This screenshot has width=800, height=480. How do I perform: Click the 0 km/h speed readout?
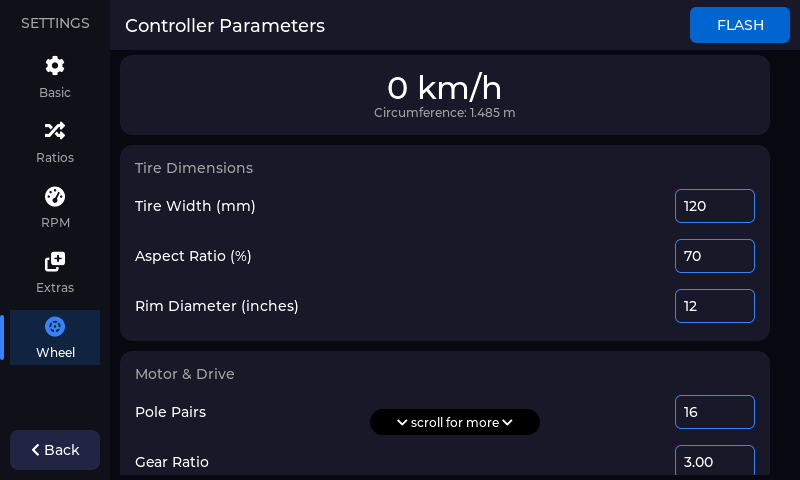click(444, 88)
